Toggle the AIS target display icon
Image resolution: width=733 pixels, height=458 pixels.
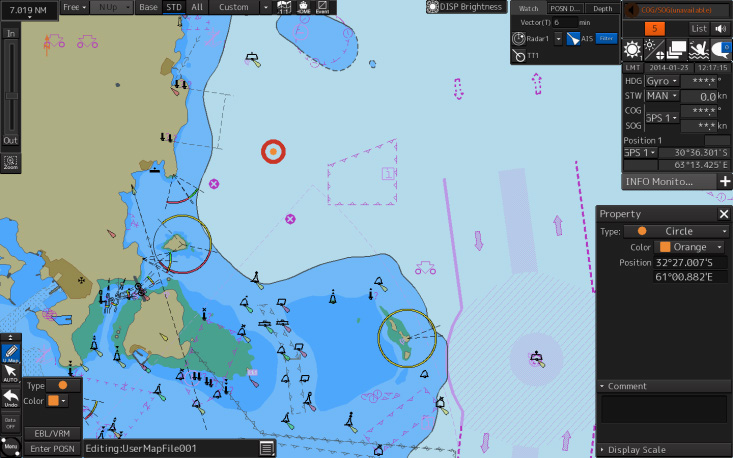click(573, 39)
